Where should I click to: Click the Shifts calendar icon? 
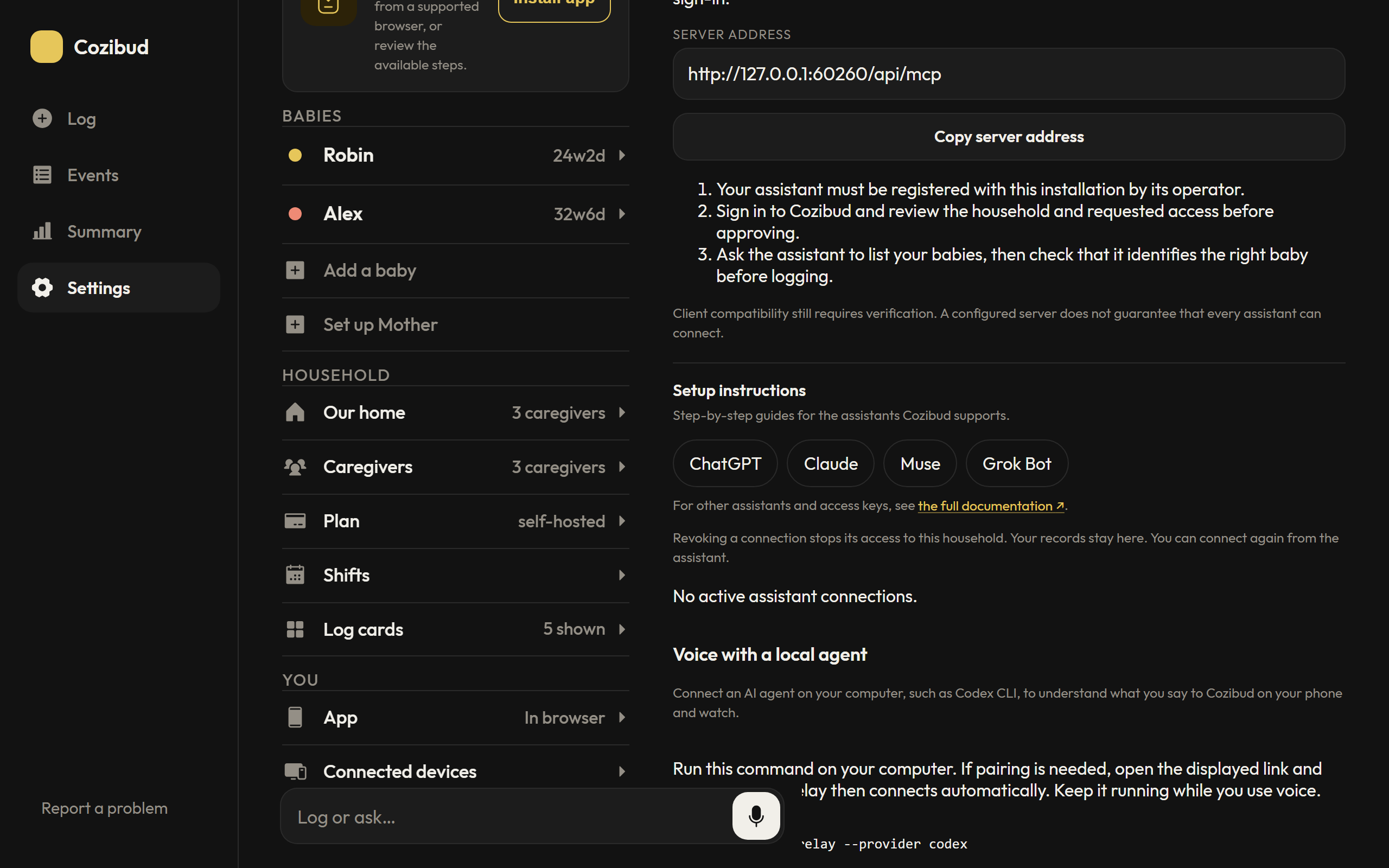pyautogui.click(x=295, y=575)
